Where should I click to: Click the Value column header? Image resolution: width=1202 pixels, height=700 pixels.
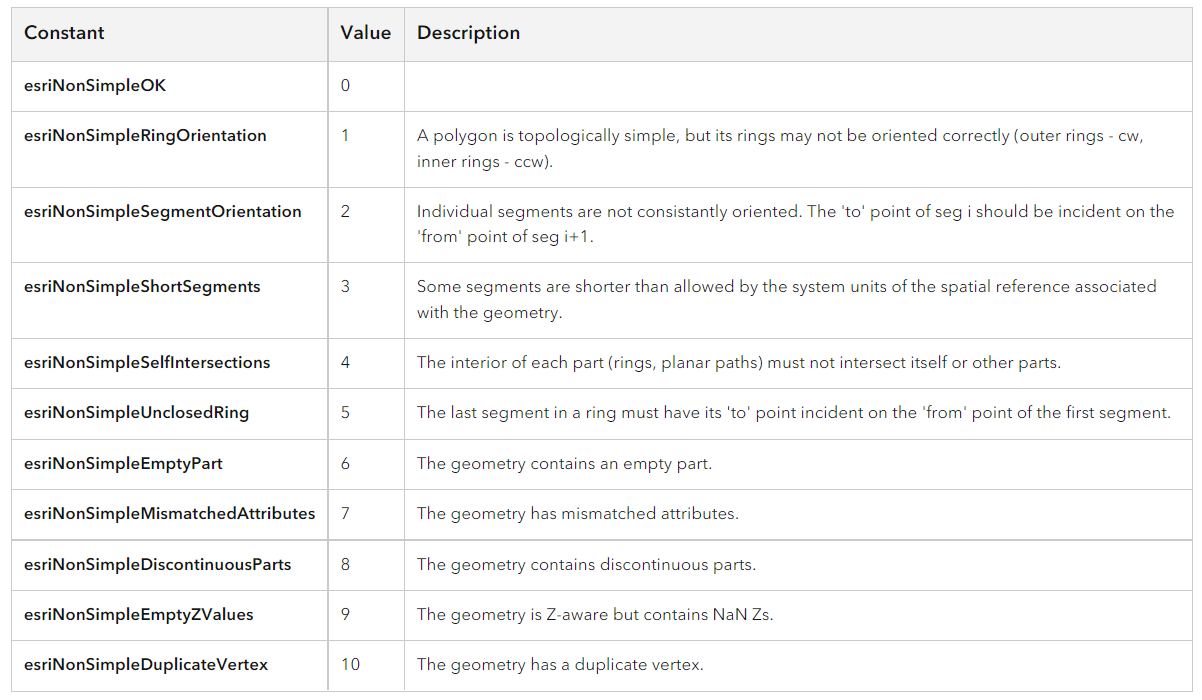point(365,33)
